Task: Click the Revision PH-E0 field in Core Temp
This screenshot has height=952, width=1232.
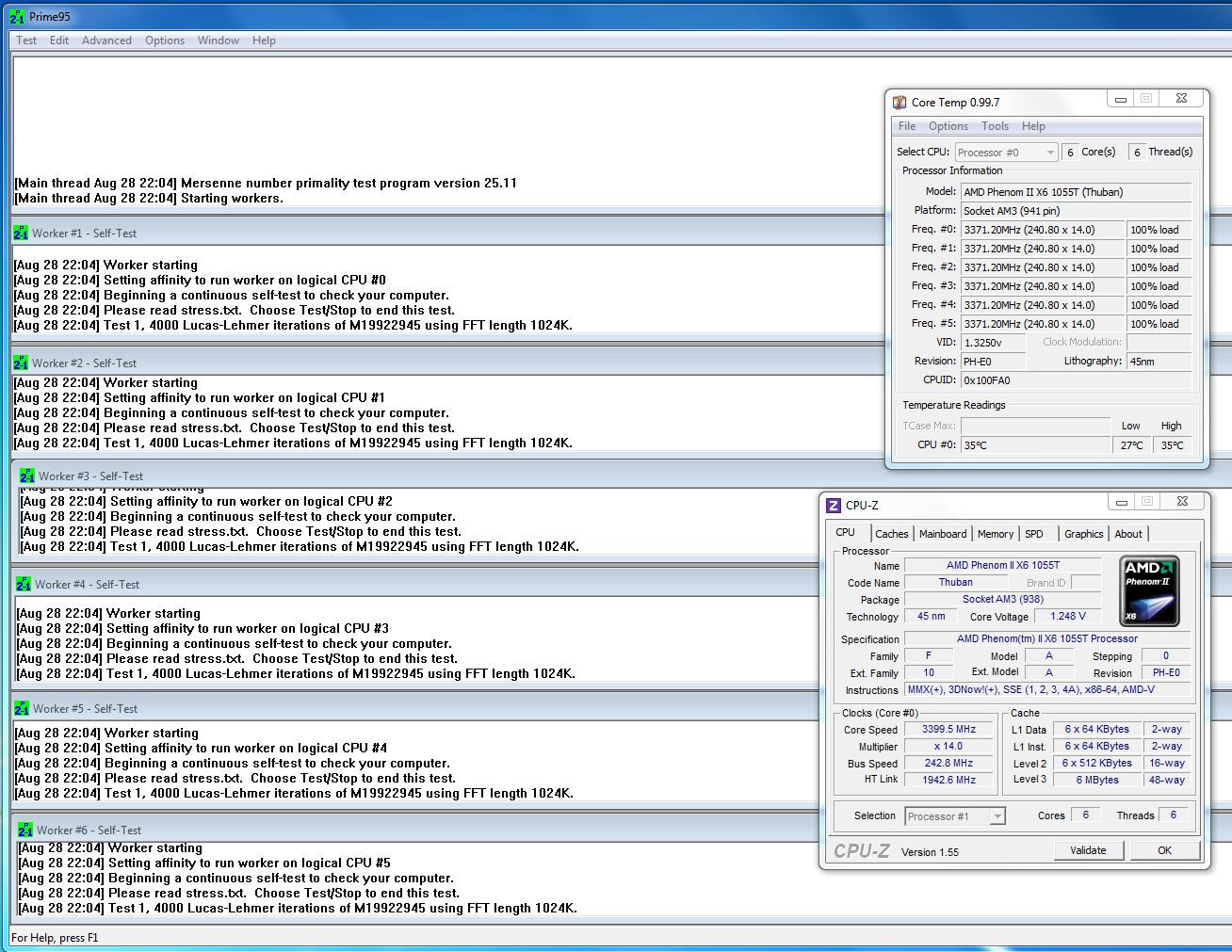Action: tap(993, 362)
